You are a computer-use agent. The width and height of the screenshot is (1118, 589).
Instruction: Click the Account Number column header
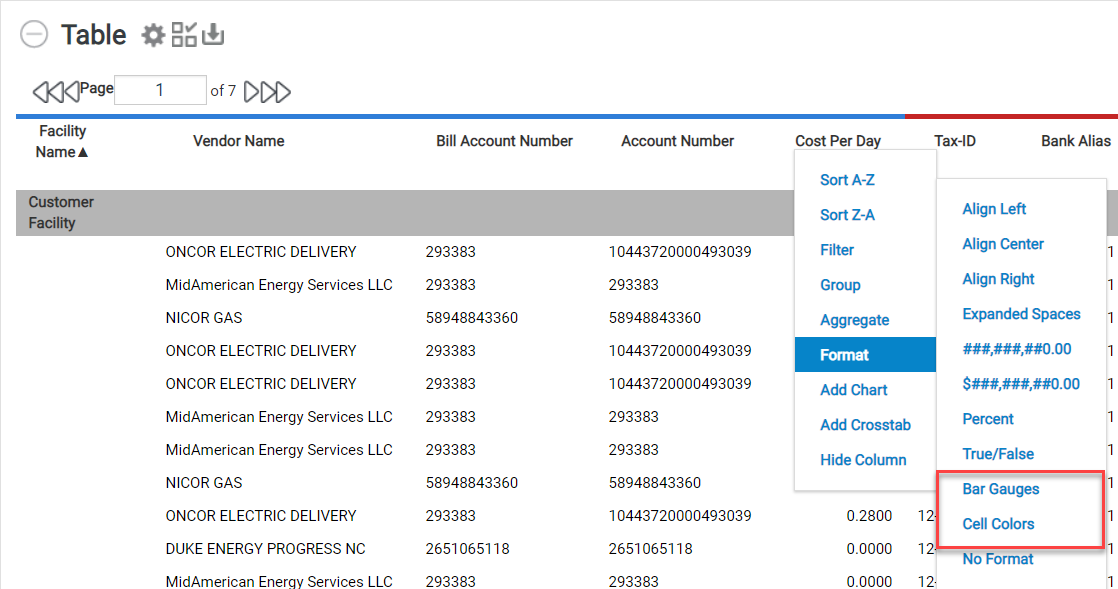click(677, 141)
